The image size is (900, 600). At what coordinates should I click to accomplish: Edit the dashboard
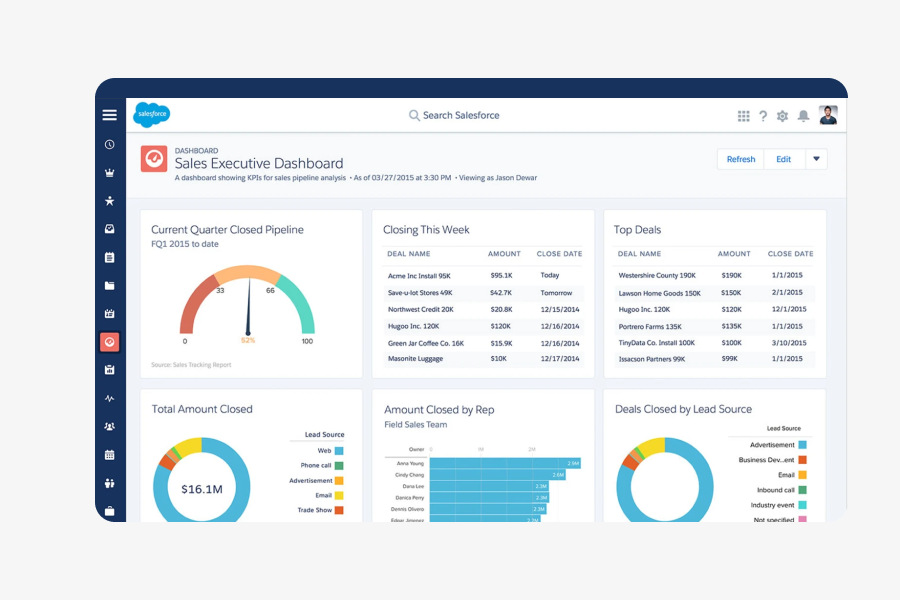[x=783, y=159]
